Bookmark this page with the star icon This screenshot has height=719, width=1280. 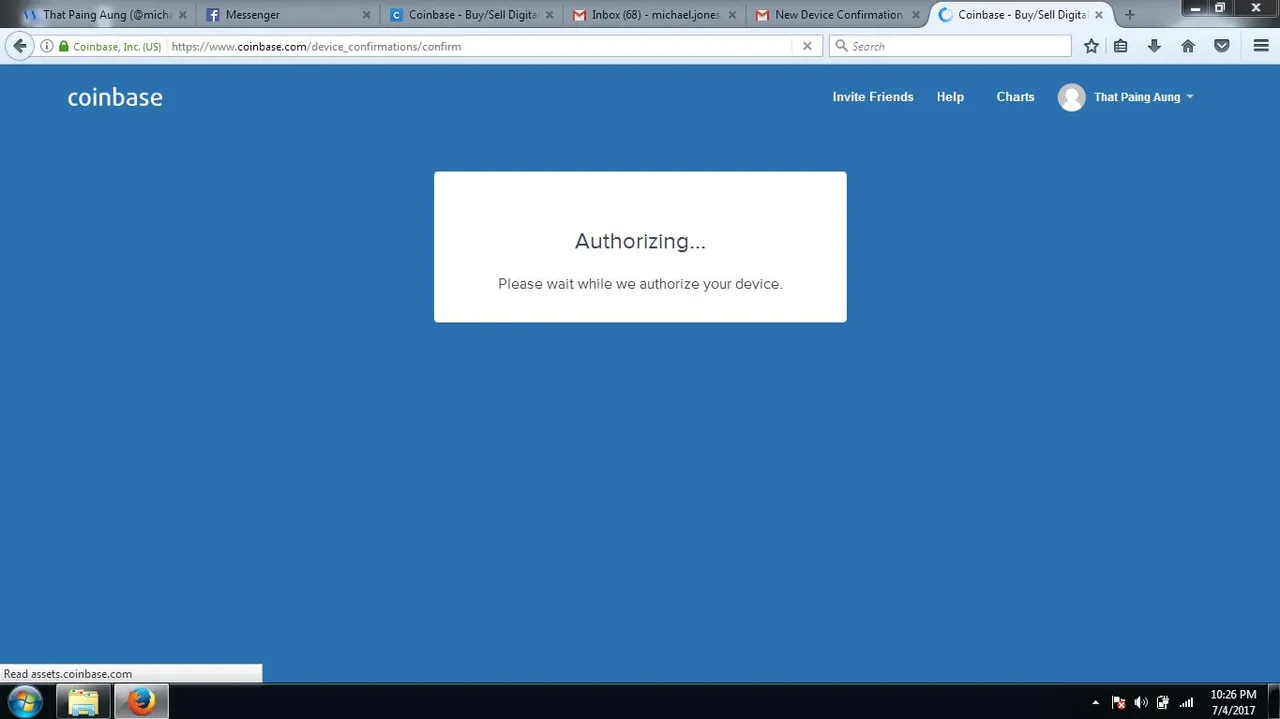1091,46
